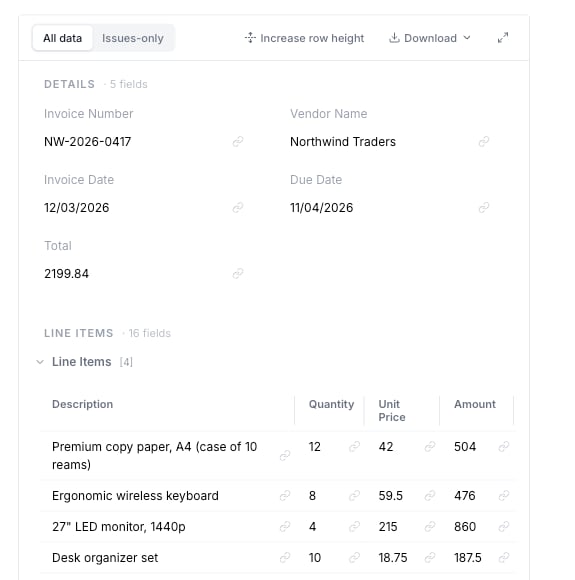Click the Ergonomic wireless keyboard cell
Viewport: 575px width, 580px height.
tap(135, 495)
